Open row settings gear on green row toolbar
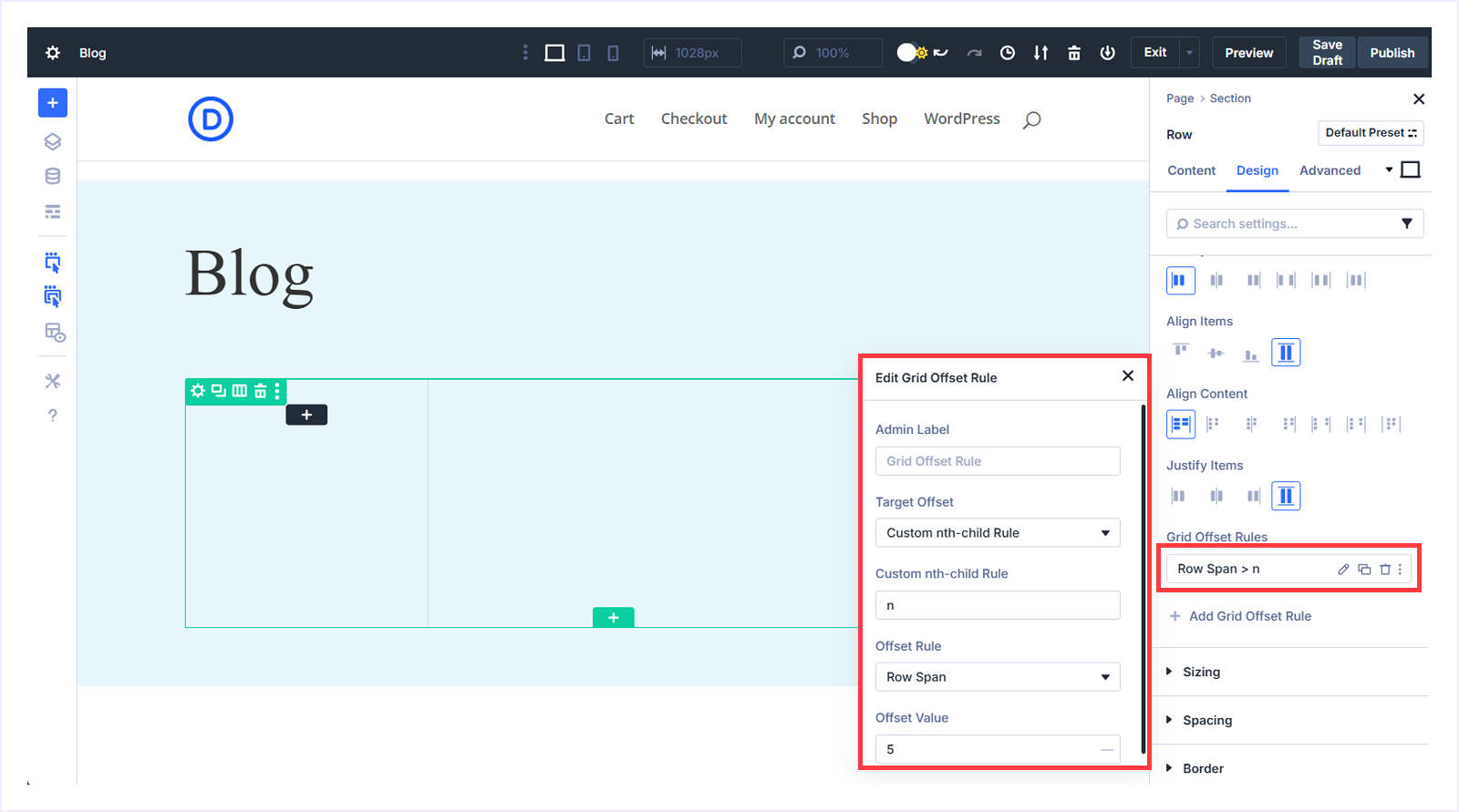This screenshot has width=1459, height=812. pos(198,391)
